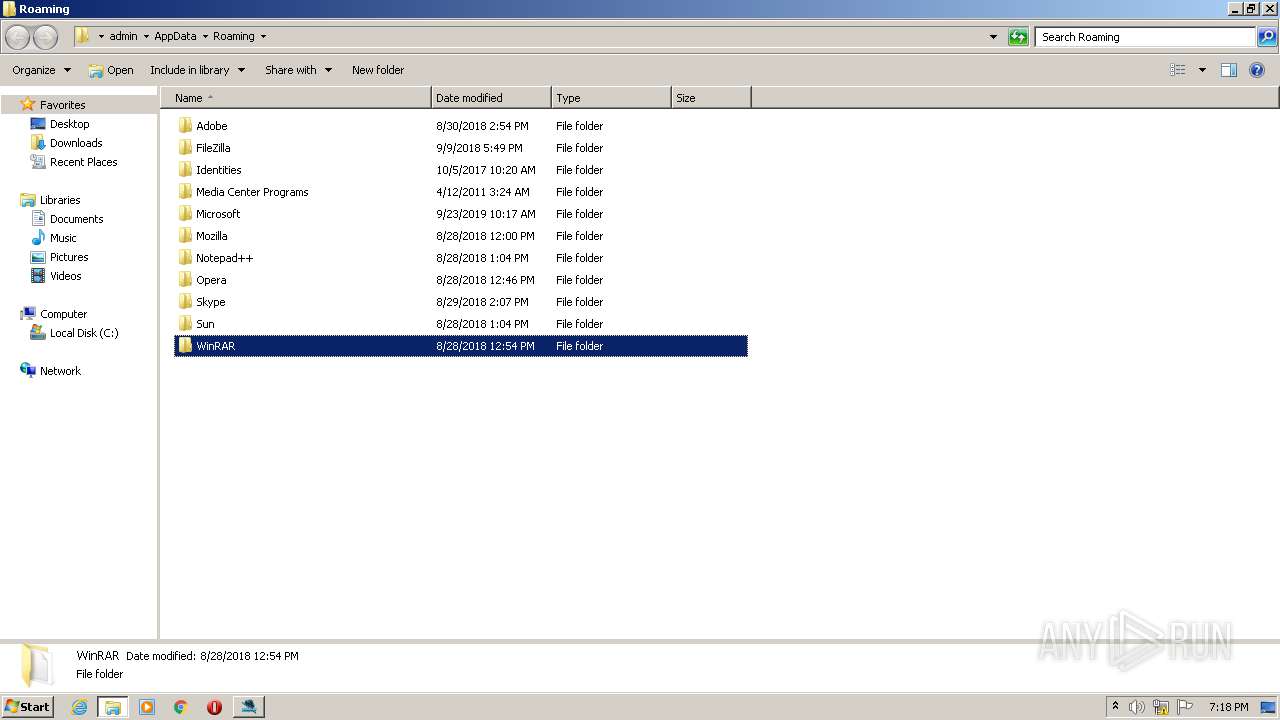Viewport: 1280px width, 720px height.
Task: Select the Notepad++ folder row
Action: pos(461,258)
